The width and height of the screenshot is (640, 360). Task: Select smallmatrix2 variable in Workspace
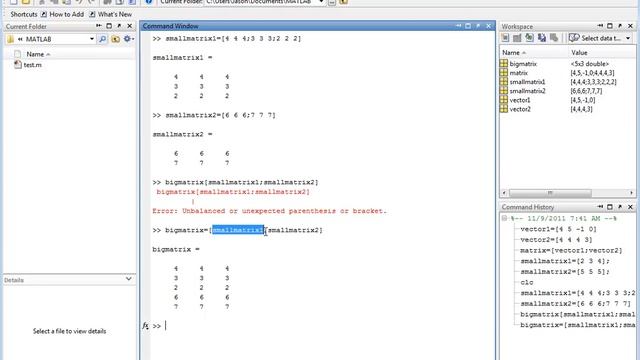[527, 91]
